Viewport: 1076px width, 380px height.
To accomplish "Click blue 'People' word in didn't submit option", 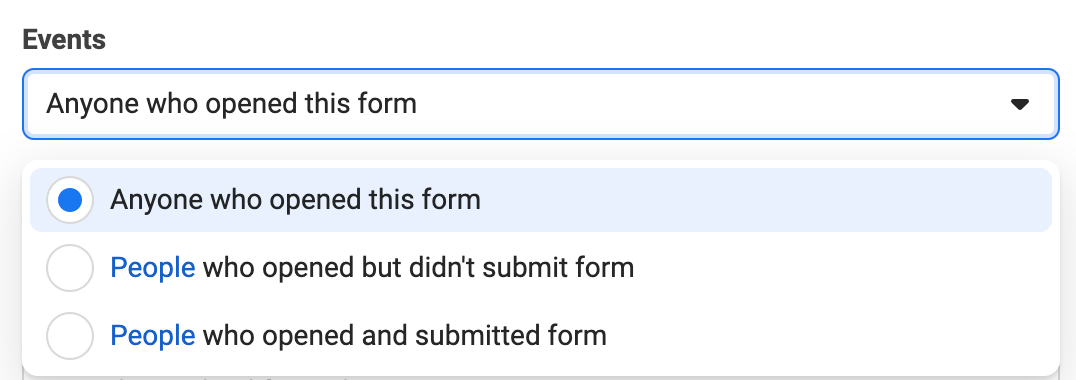I will [152, 268].
